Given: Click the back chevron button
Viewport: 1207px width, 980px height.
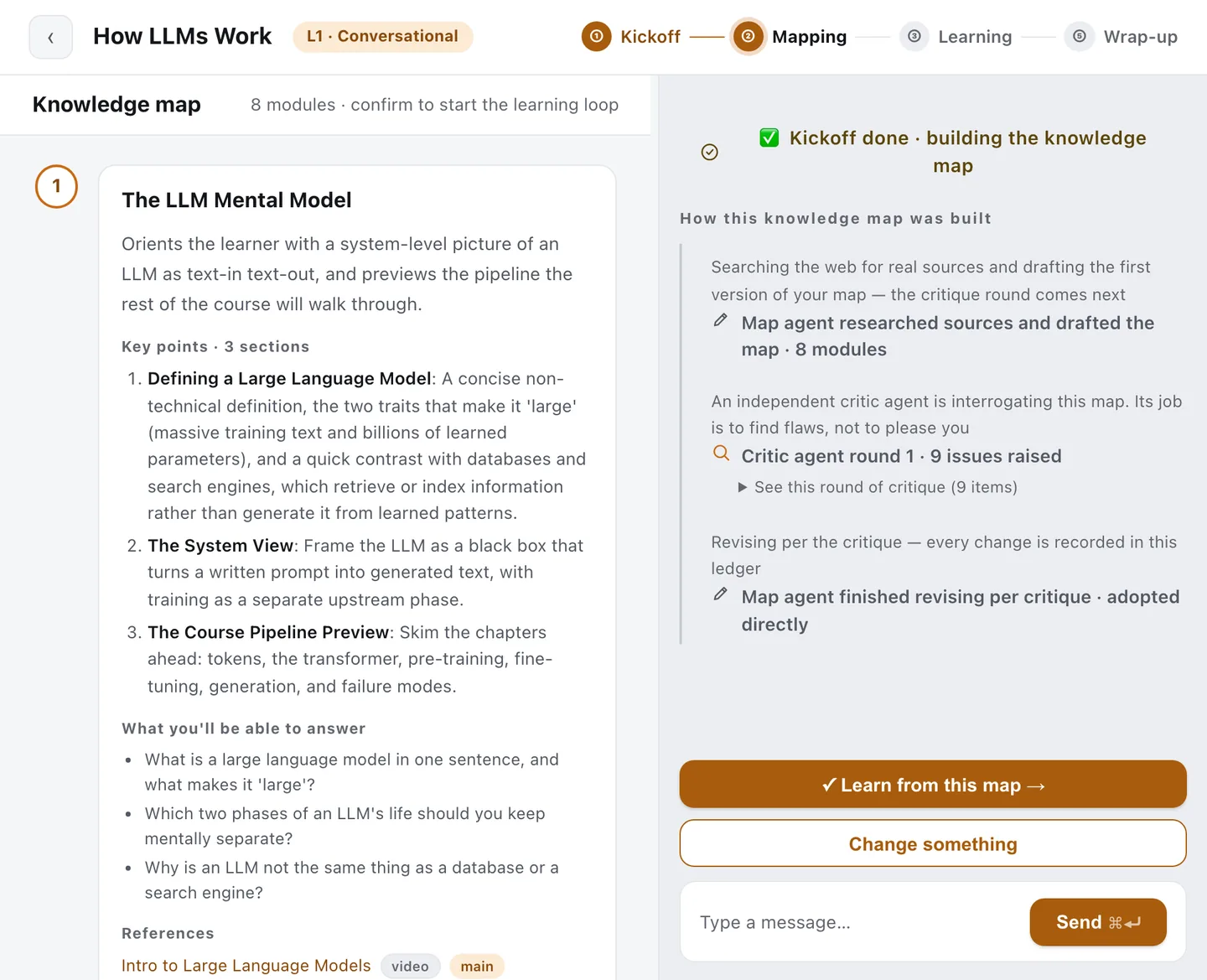Looking at the screenshot, I should [x=51, y=37].
